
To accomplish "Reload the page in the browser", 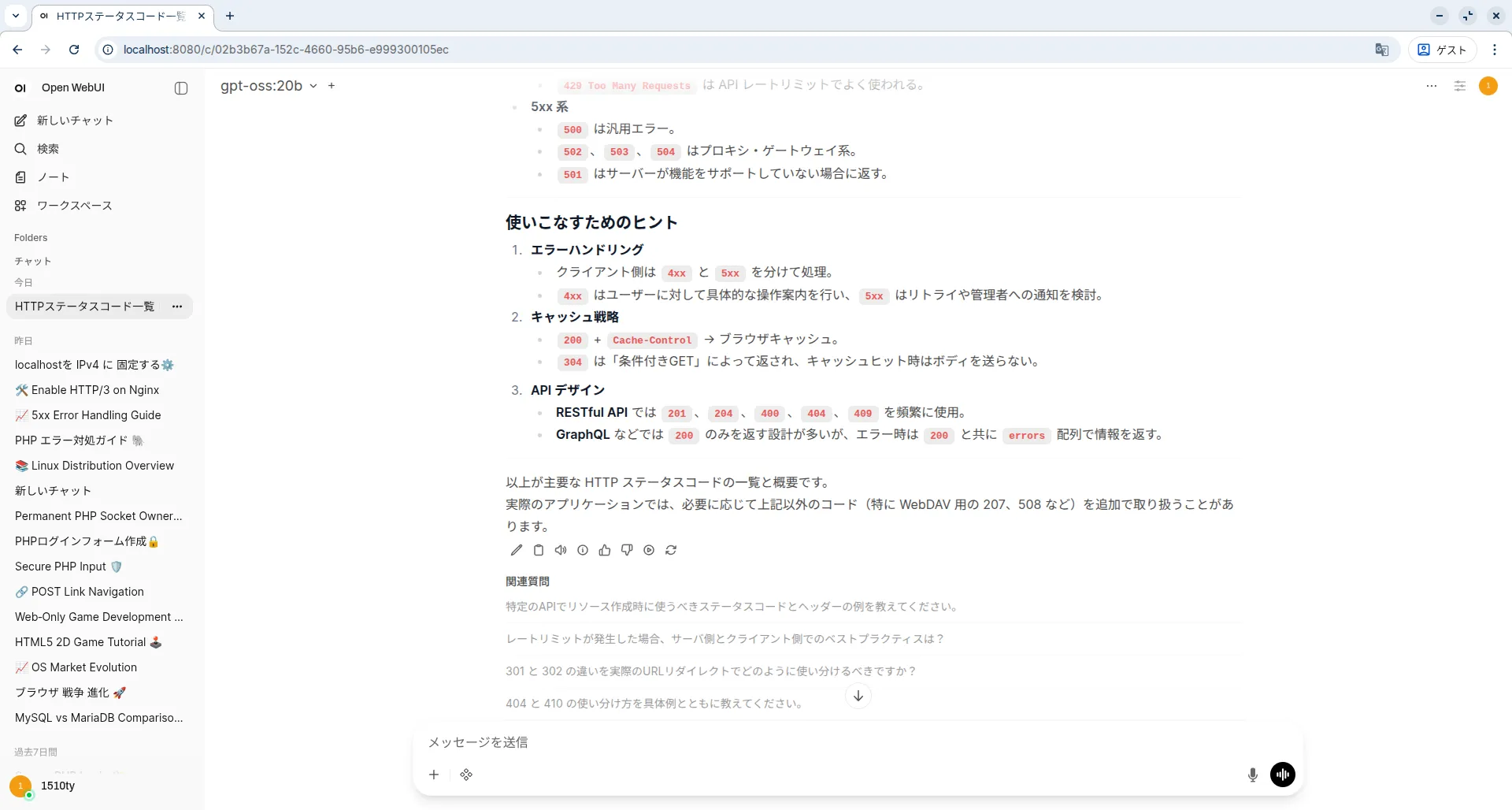I will pos(74,50).
